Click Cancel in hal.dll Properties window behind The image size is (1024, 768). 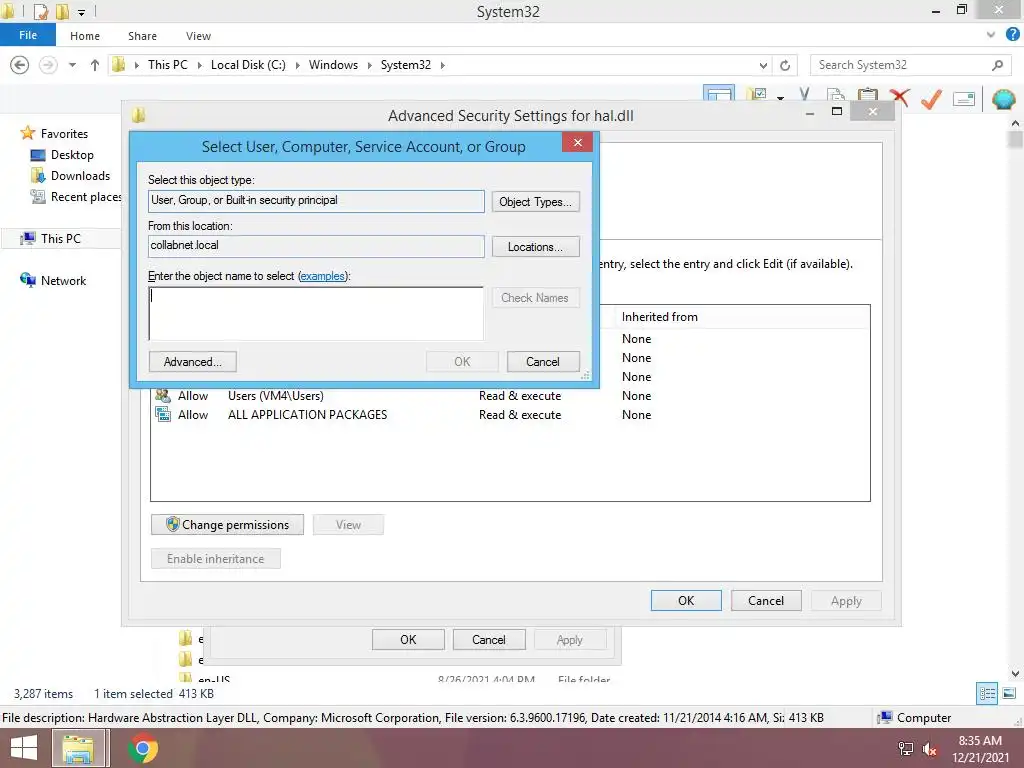pos(488,639)
